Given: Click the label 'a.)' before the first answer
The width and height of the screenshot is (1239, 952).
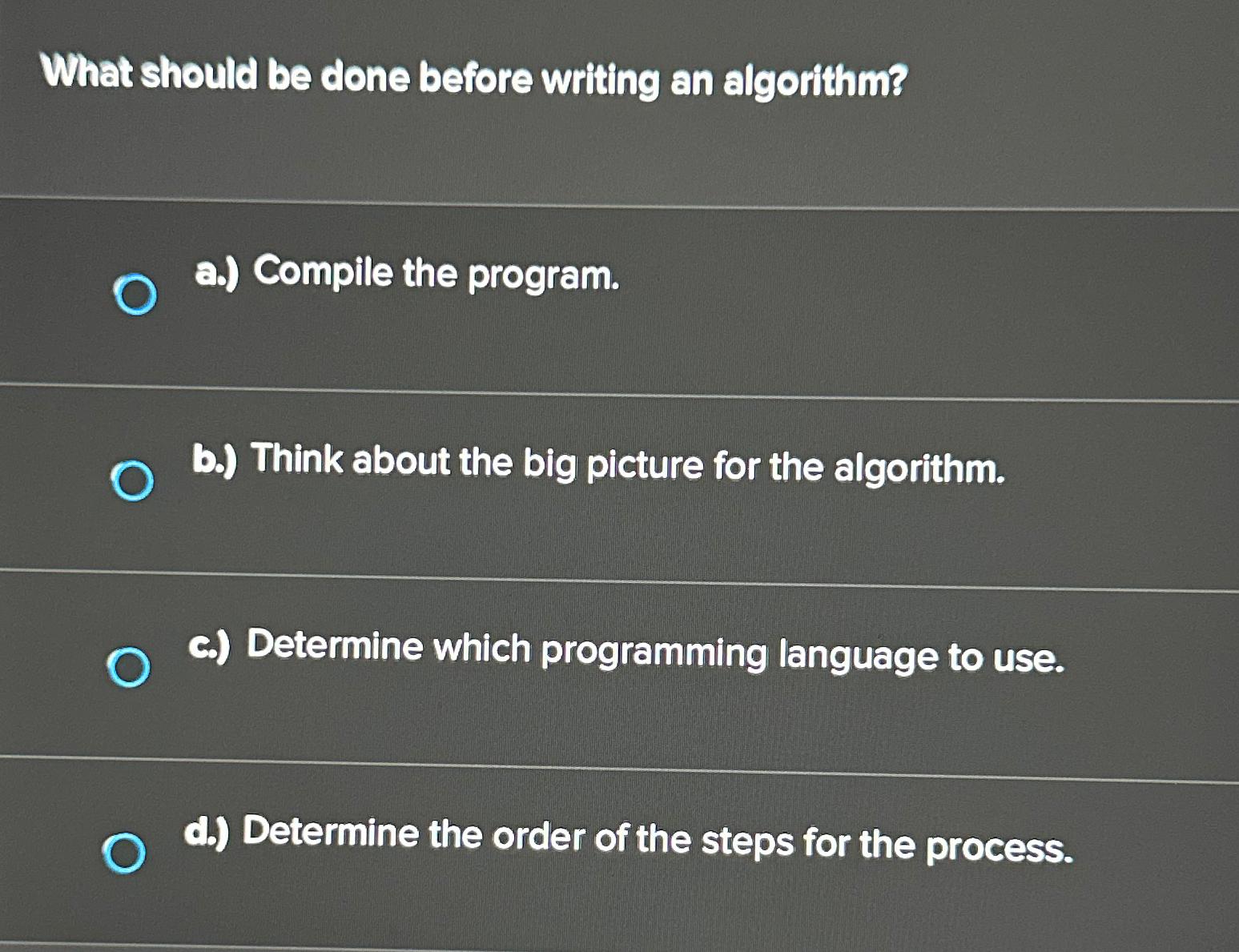Looking at the screenshot, I should (x=215, y=275).
